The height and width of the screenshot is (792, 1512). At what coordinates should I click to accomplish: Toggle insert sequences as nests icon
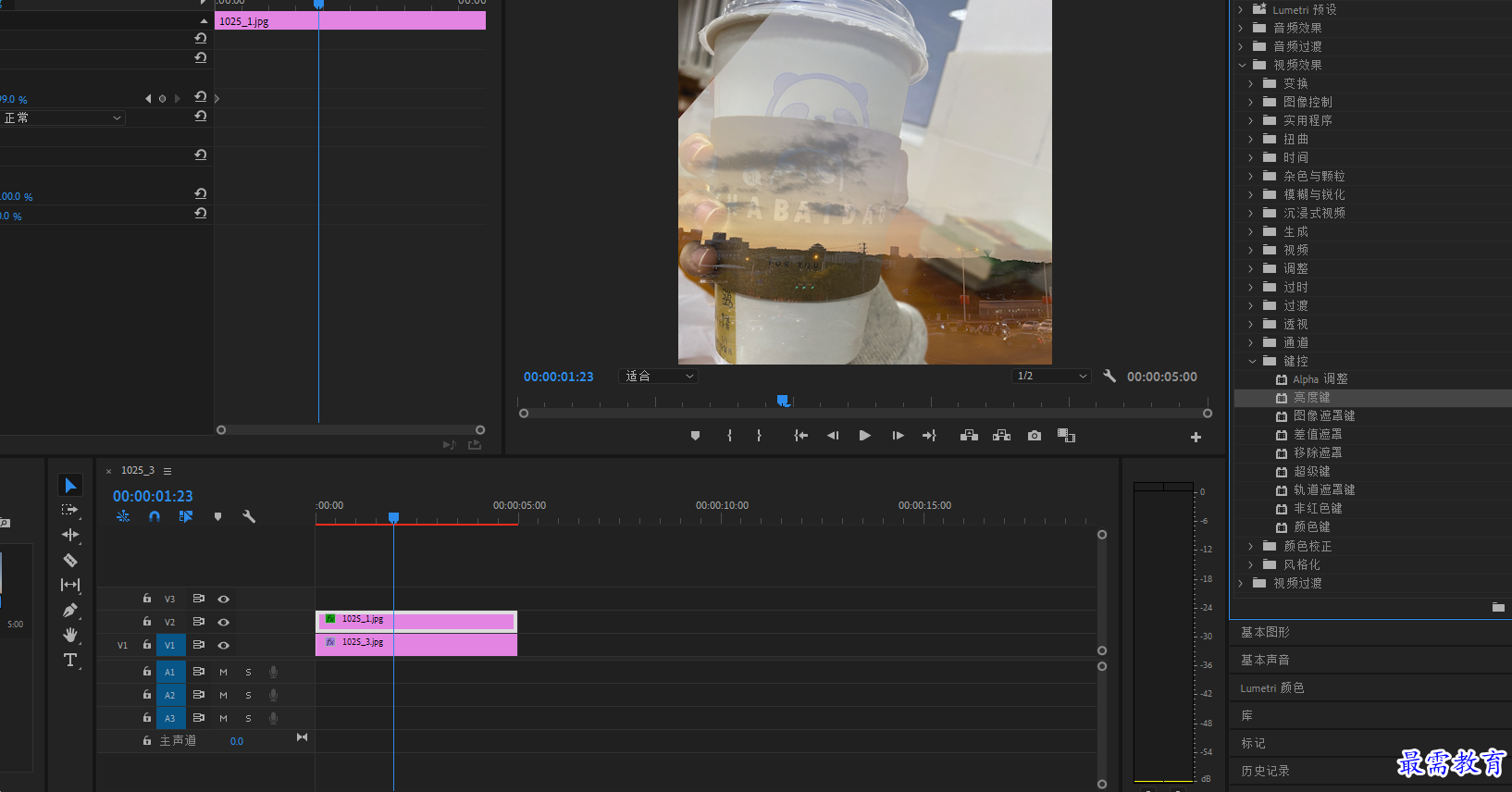click(123, 516)
